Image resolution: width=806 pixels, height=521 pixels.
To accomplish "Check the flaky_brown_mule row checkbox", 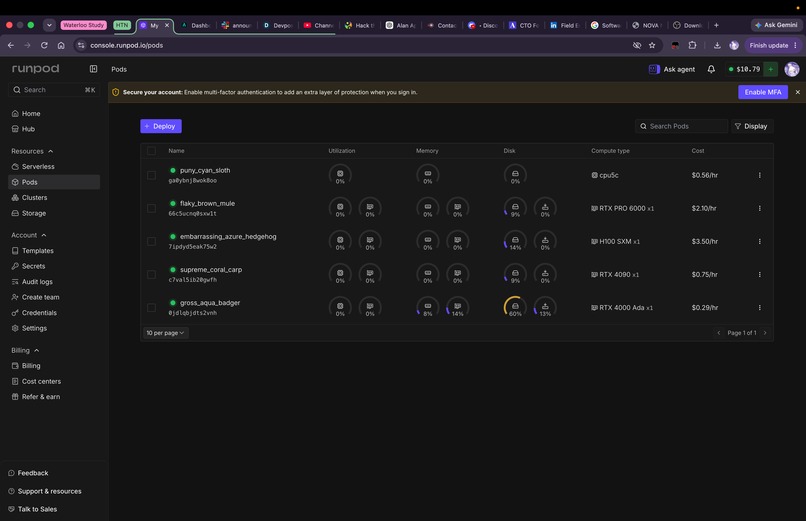I will [x=151, y=208].
